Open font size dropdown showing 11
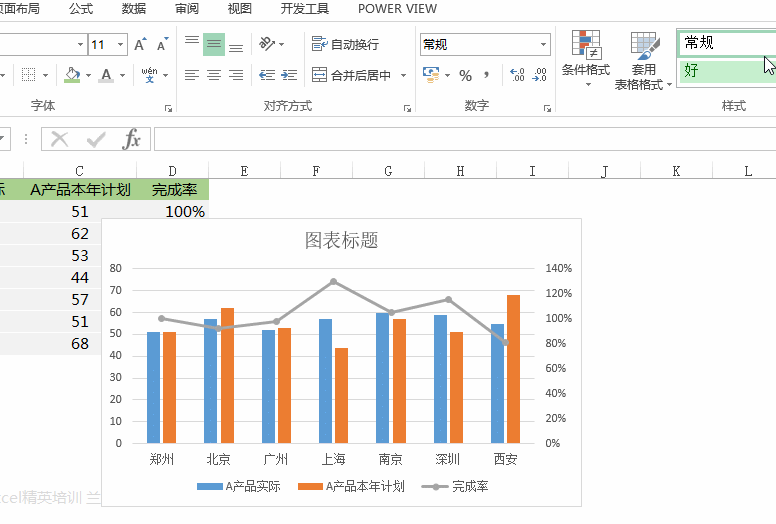This screenshot has width=776, height=524. 120,45
